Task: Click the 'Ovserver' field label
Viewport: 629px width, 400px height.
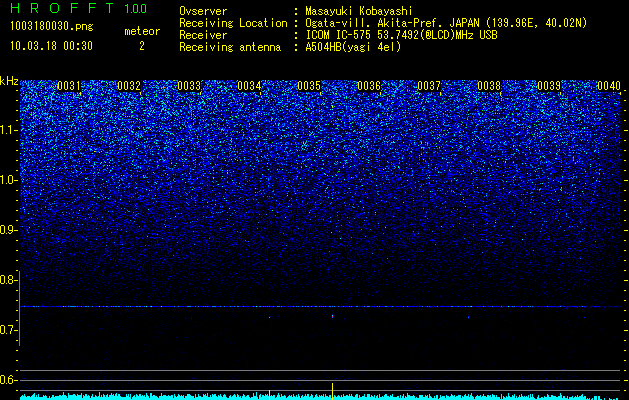Action: point(203,11)
